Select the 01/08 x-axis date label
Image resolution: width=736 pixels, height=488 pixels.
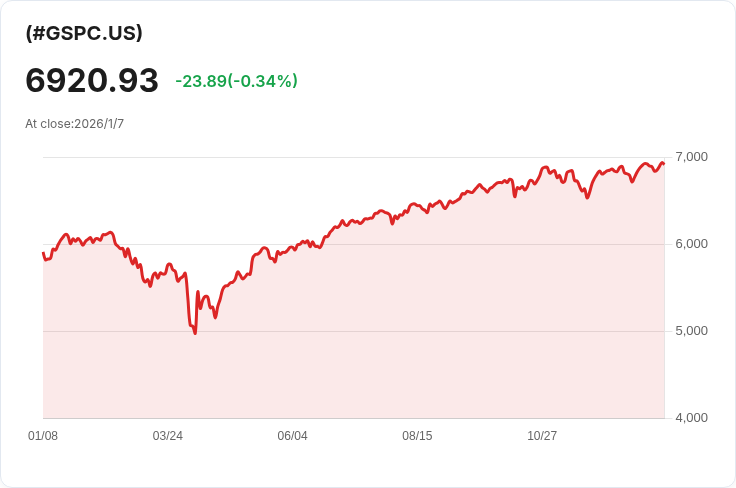(x=43, y=435)
